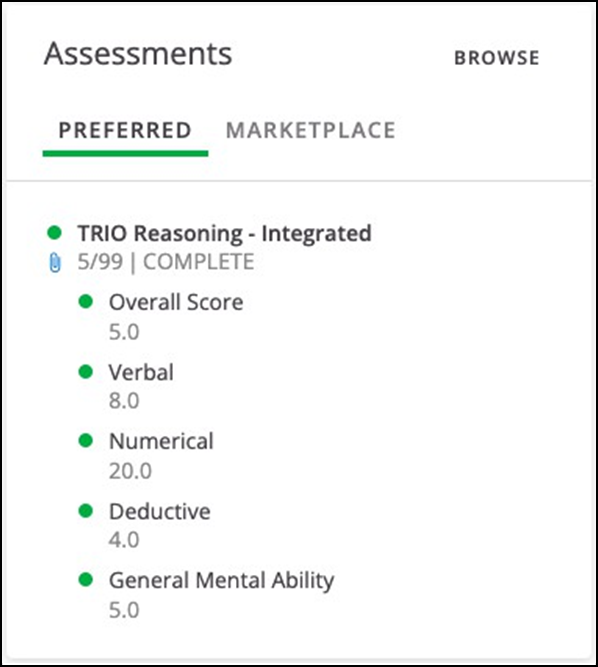Select the Verbal score label
Viewport: 598px width, 667px height.
141,372
